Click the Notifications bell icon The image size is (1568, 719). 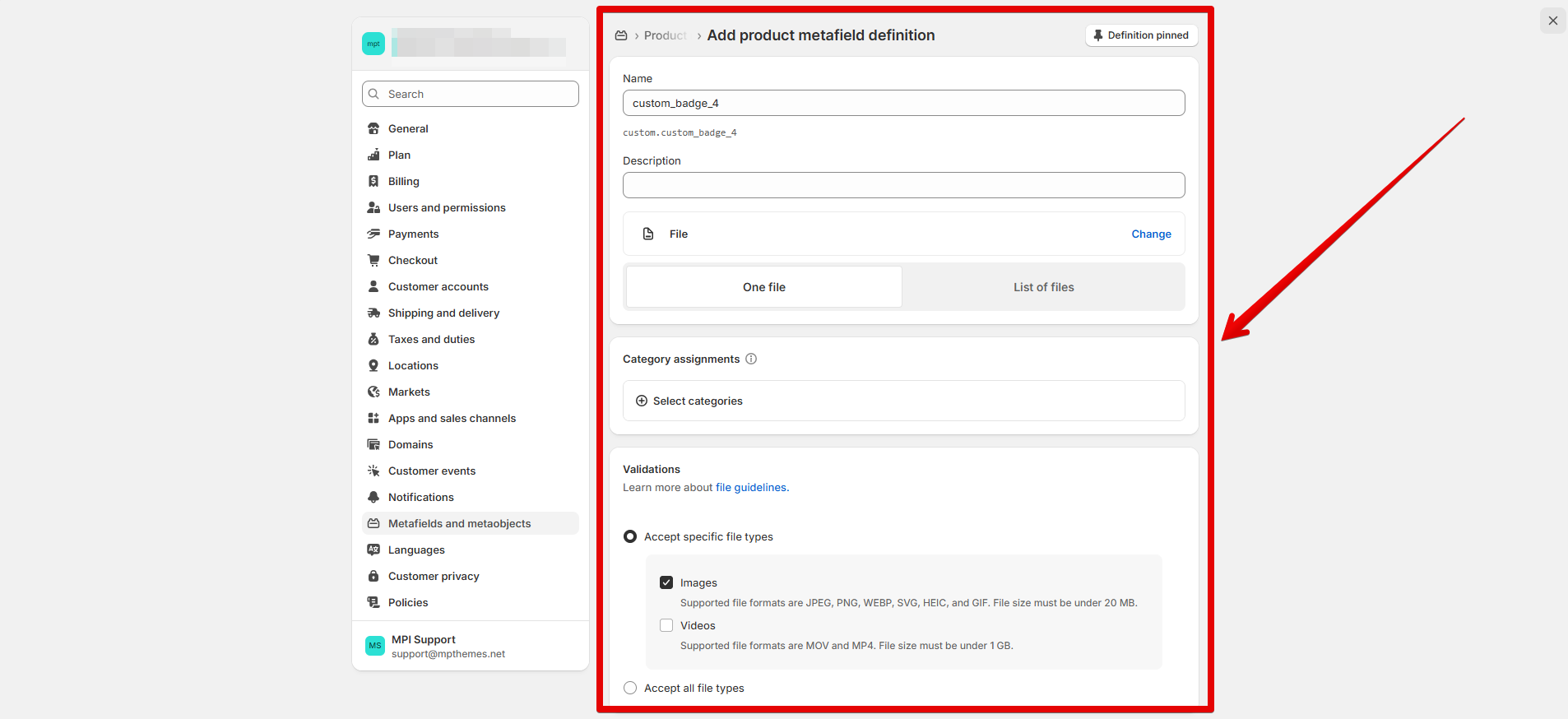pyautogui.click(x=373, y=497)
